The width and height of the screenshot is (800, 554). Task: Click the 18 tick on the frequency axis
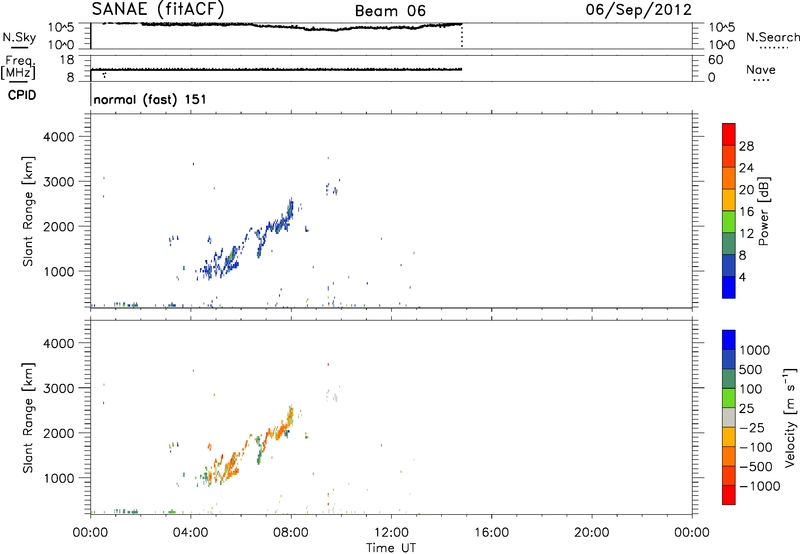(67, 60)
